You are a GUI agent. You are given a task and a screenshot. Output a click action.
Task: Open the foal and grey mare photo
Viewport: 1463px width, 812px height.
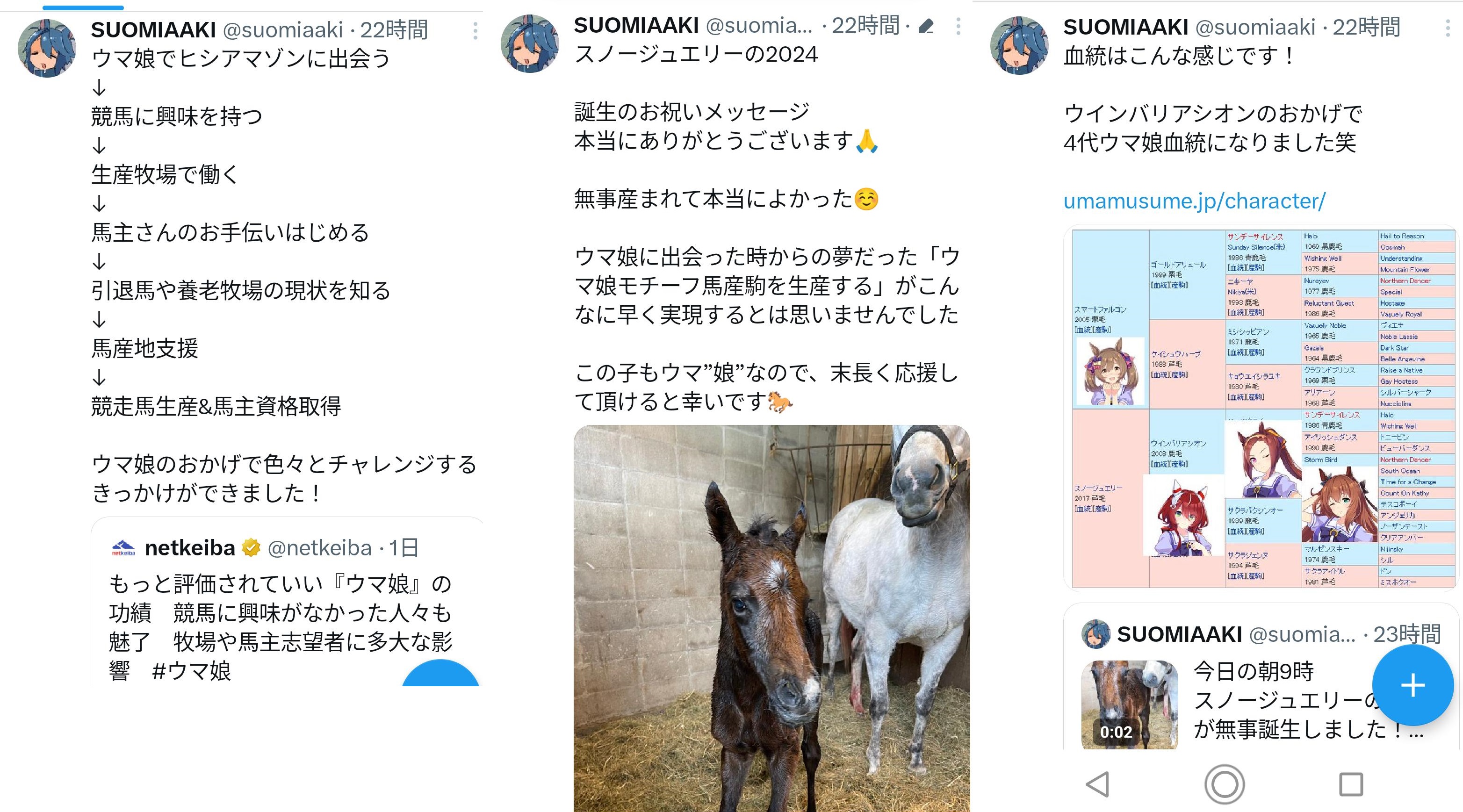771,618
